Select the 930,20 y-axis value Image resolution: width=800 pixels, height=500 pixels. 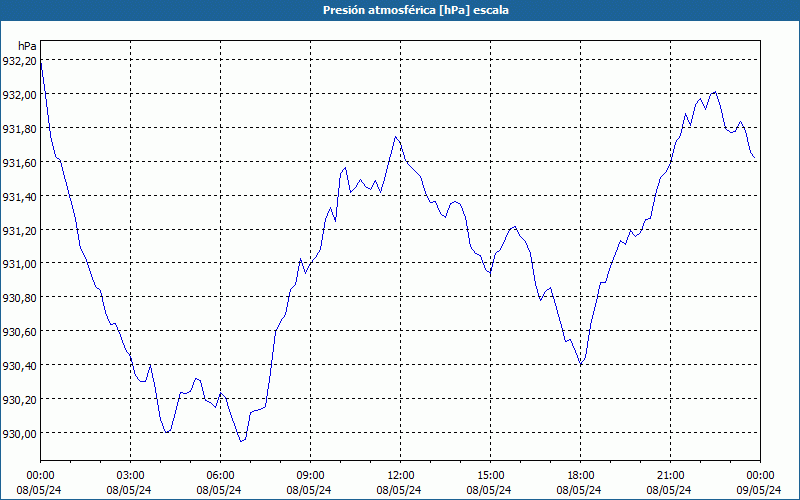pyautogui.click(x=19, y=399)
